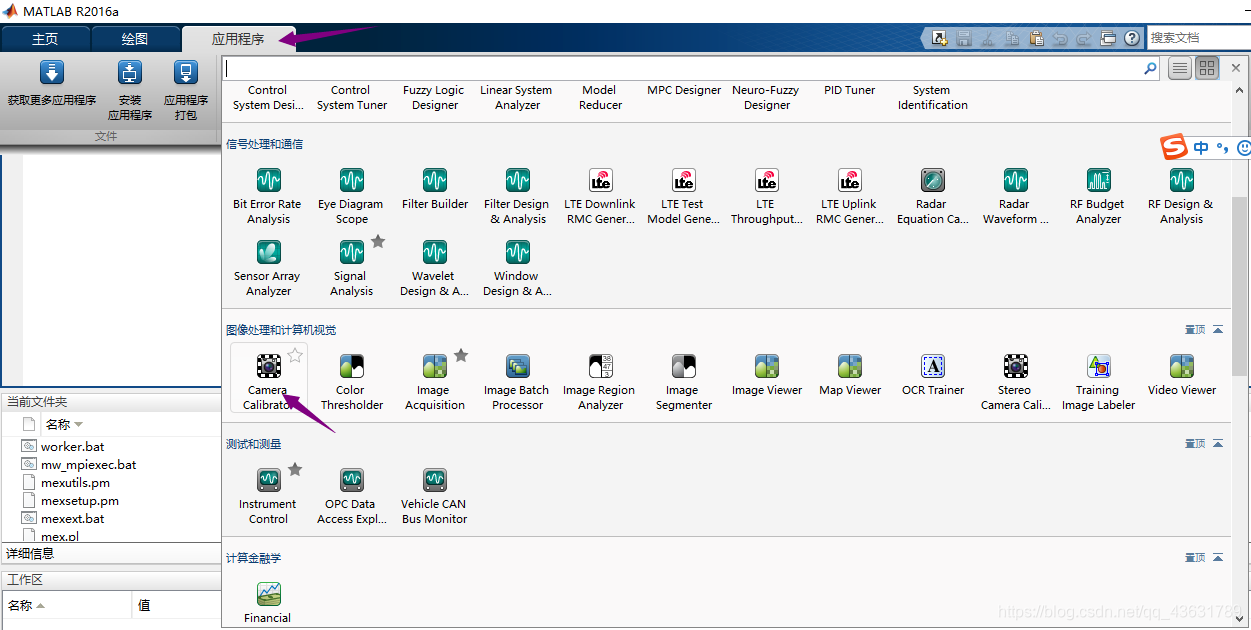Open the Camera Calibrator app
This screenshot has height=630, width=1251.
268,380
